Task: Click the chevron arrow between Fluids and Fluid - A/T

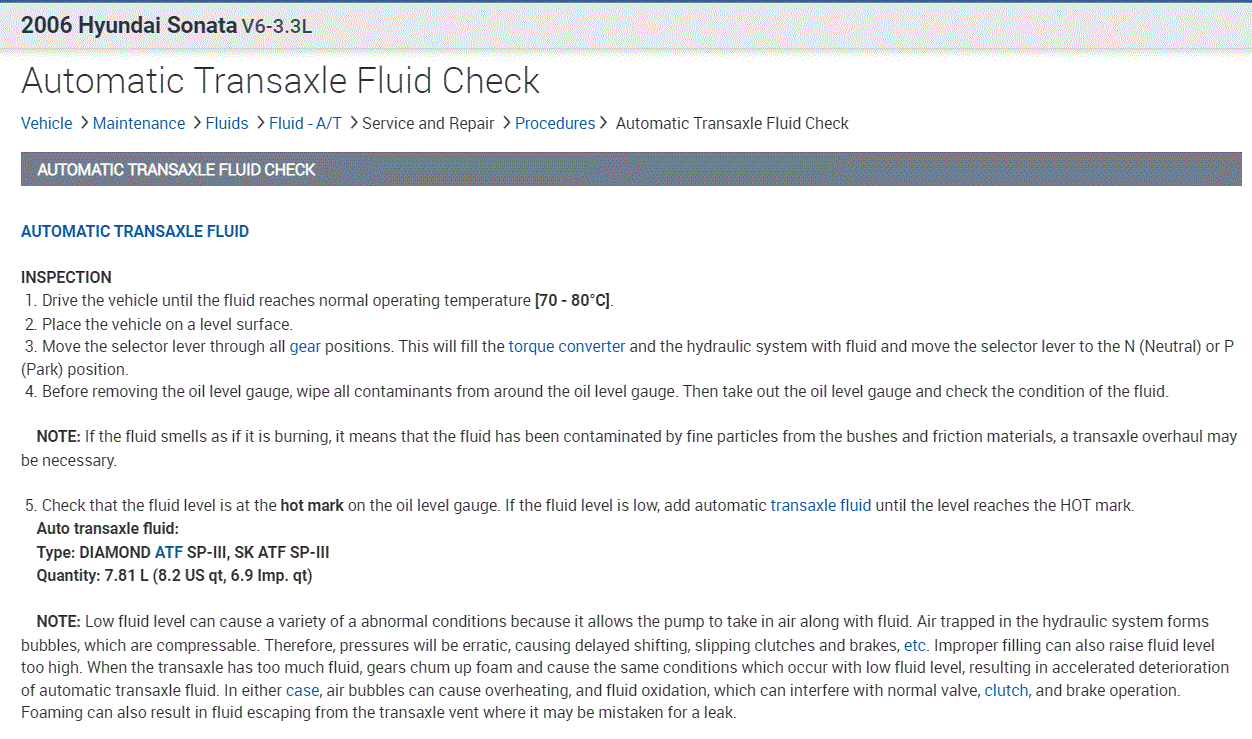Action: pos(260,123)
